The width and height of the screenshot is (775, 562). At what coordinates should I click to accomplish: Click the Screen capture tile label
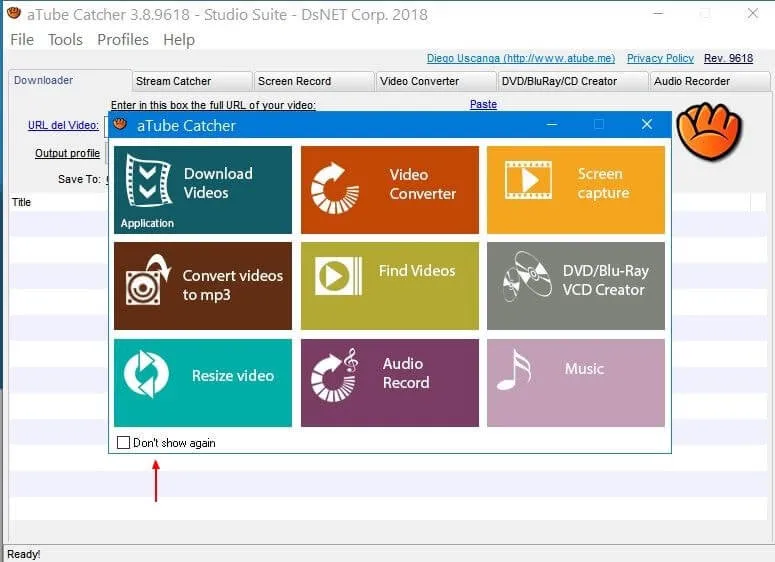[x=603, y=183]
